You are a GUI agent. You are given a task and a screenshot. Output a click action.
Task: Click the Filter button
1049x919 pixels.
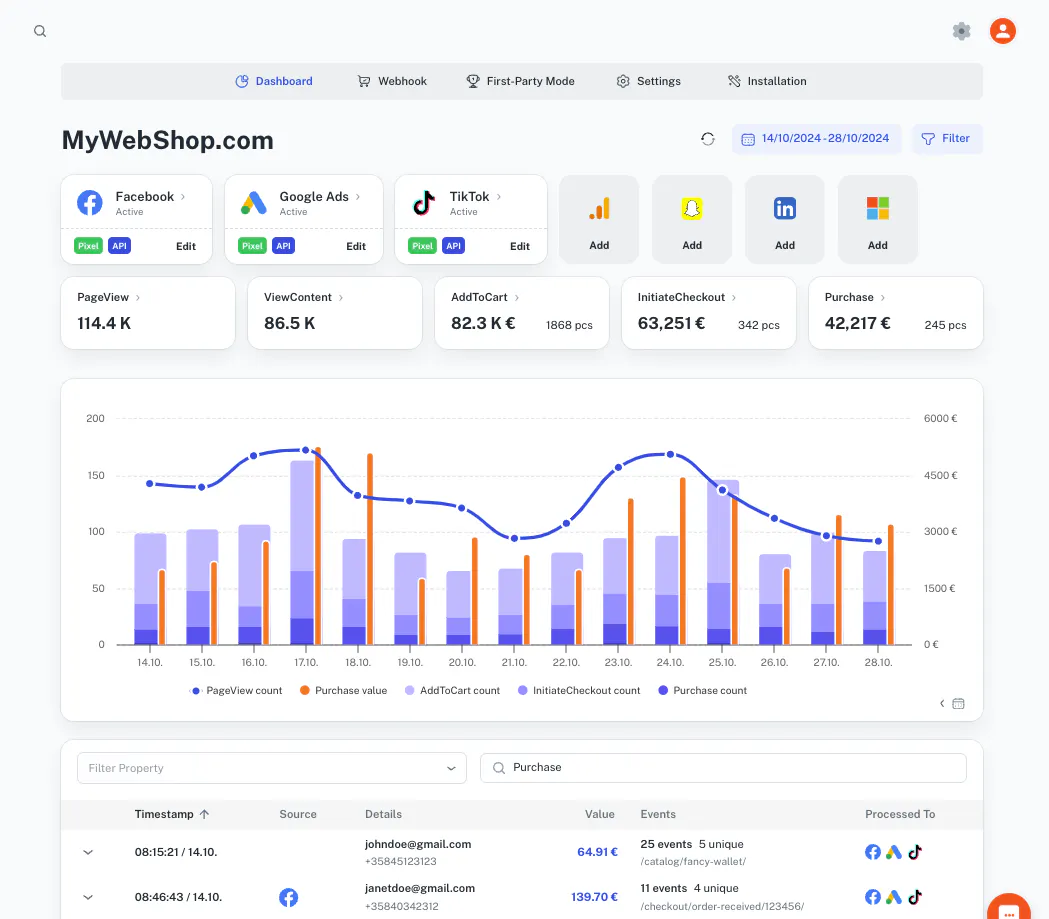(x=947, y=138)
